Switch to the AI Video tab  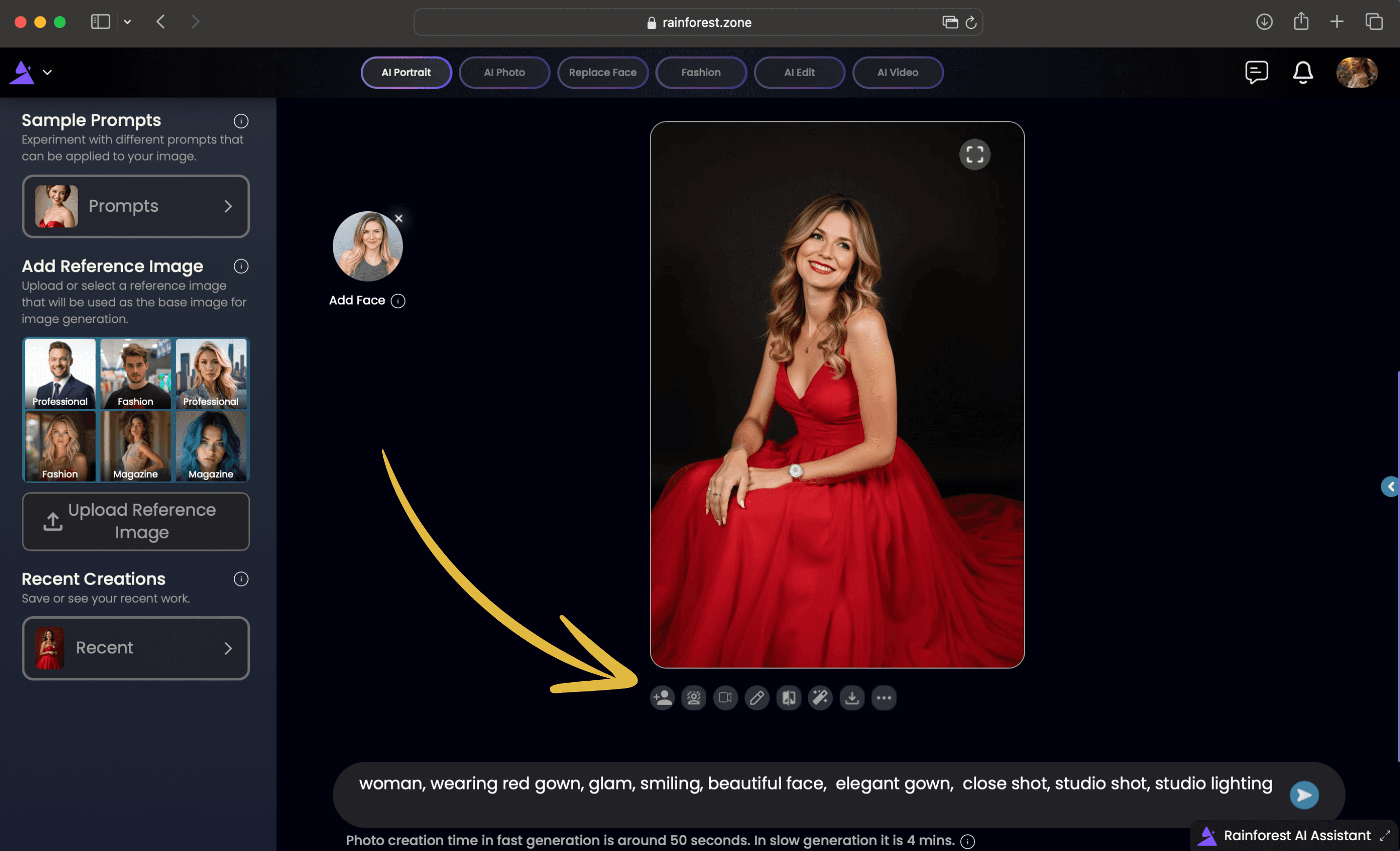click(x=898, y=72)
